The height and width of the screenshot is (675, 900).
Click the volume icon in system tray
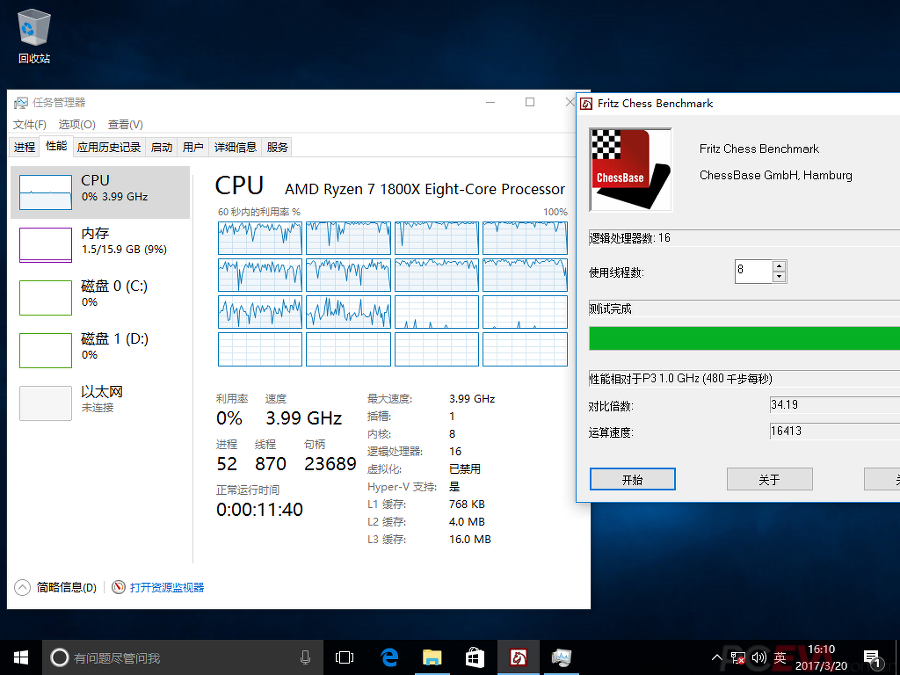coord(758,657)
